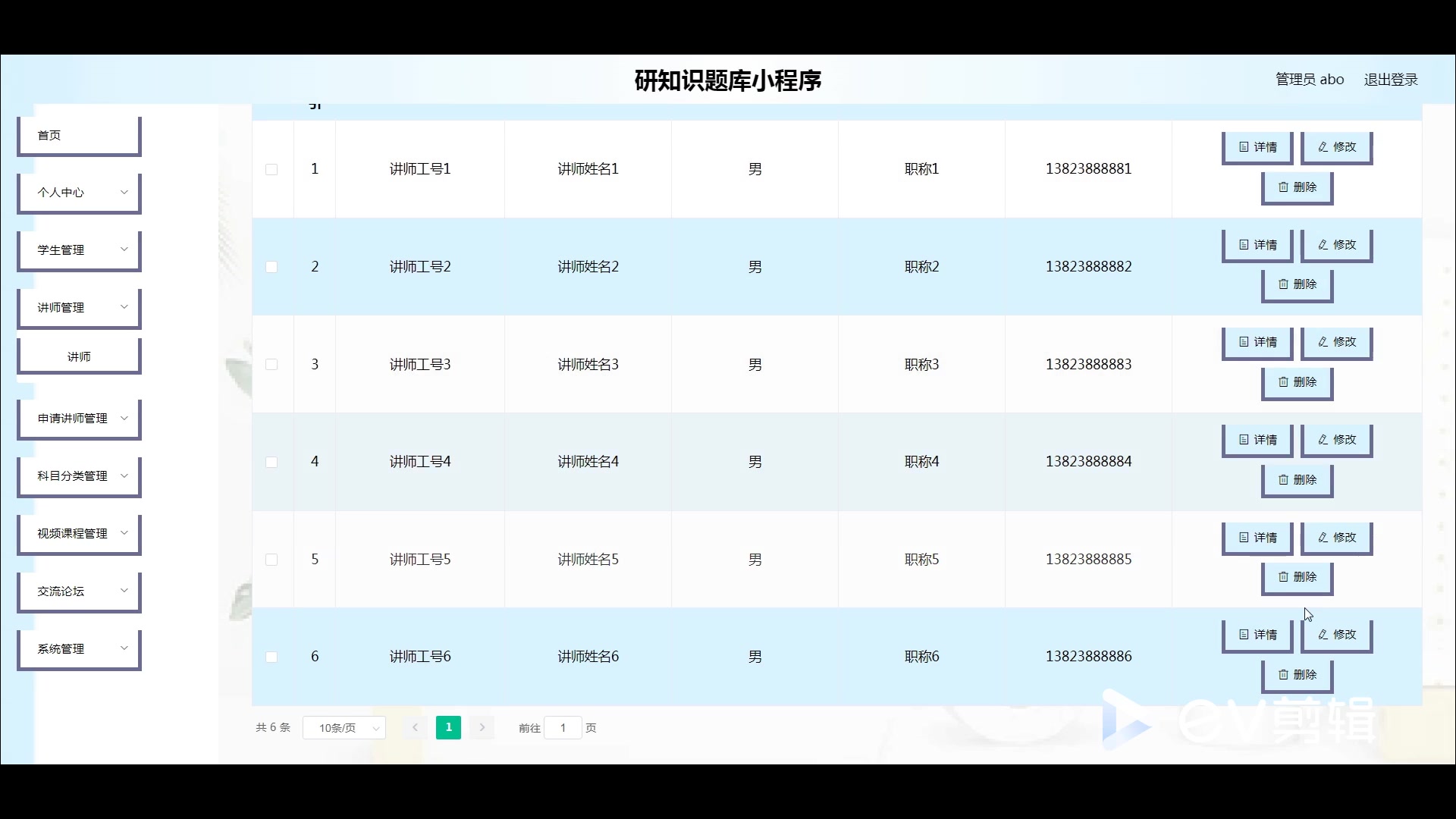Open the 首页 menu item
This screenshot has height=819, width=1456.
[79, 136]
